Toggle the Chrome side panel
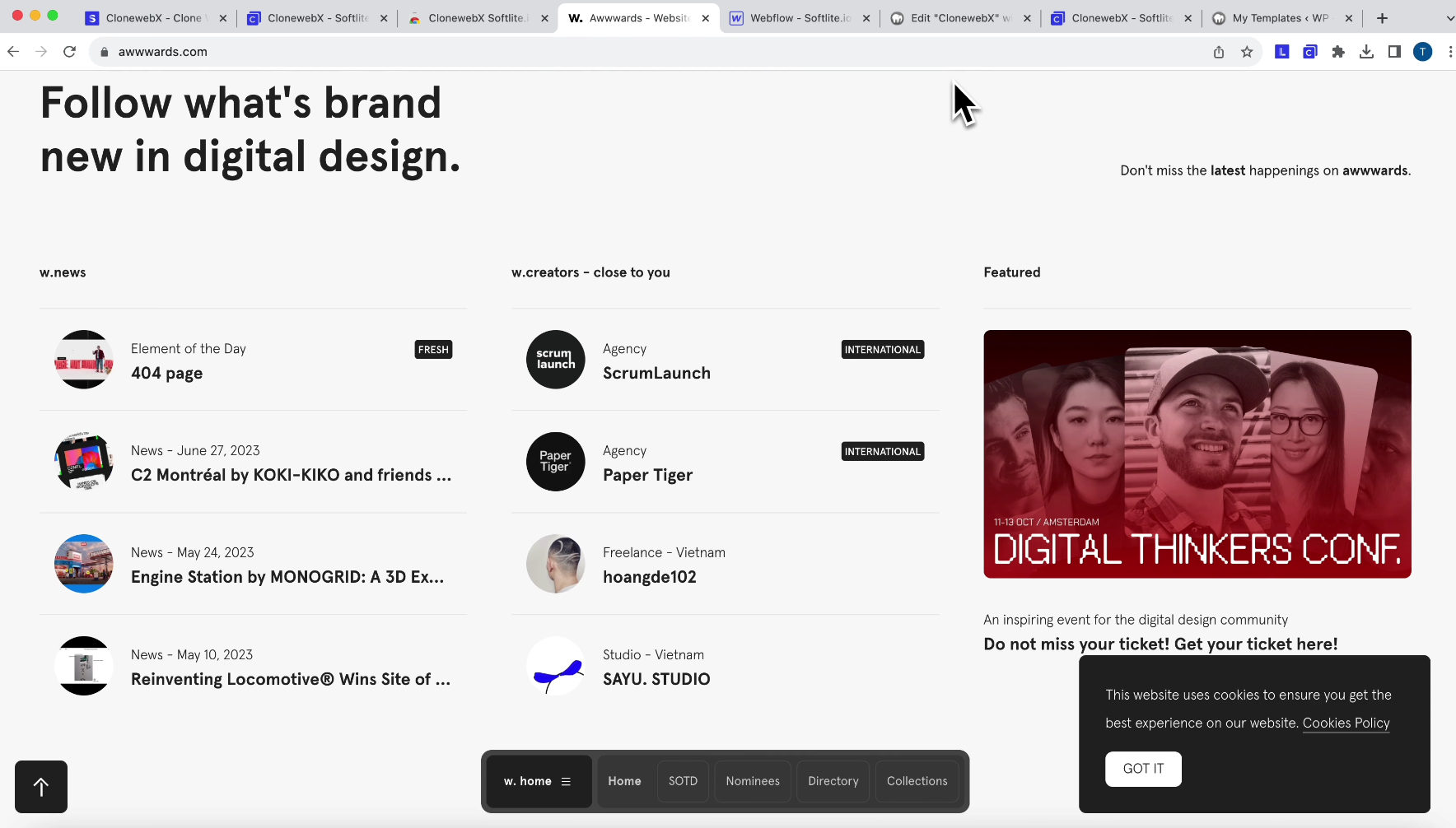This screenshot has width=1456, height=828. (1393, 51)
